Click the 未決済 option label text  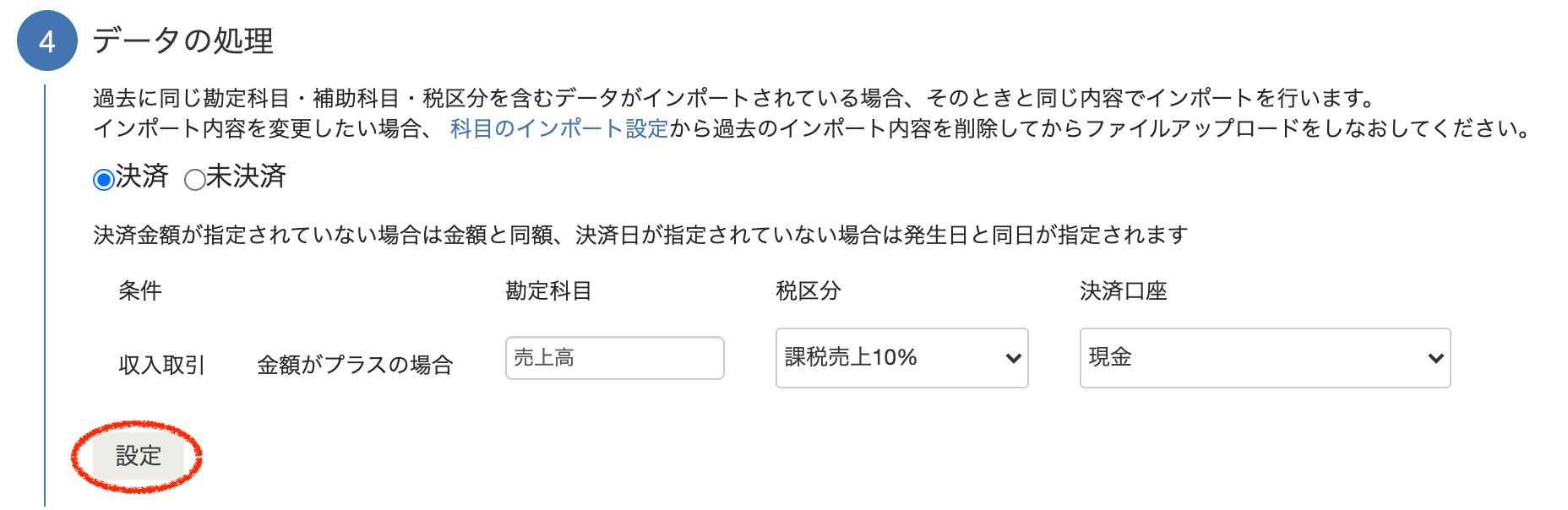(246, 176)
